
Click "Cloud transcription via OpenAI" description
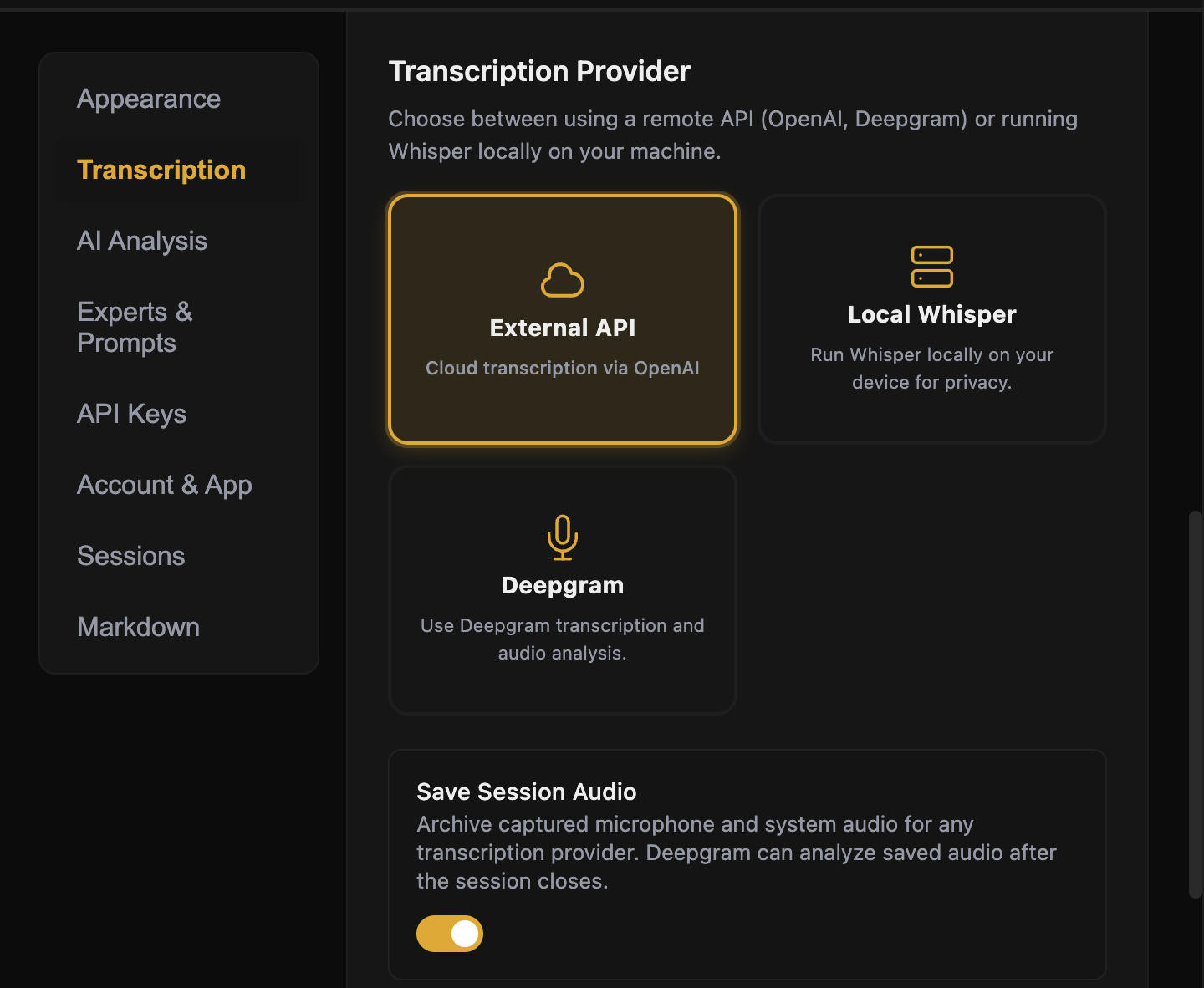pos(563,368)
